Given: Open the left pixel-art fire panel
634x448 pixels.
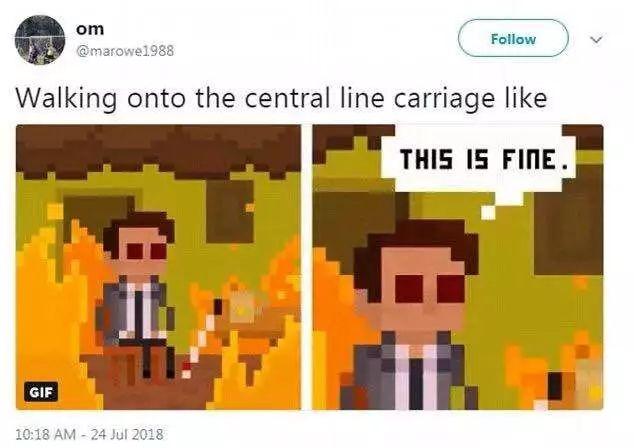Looking at the screenshot, I should [158, 267].
